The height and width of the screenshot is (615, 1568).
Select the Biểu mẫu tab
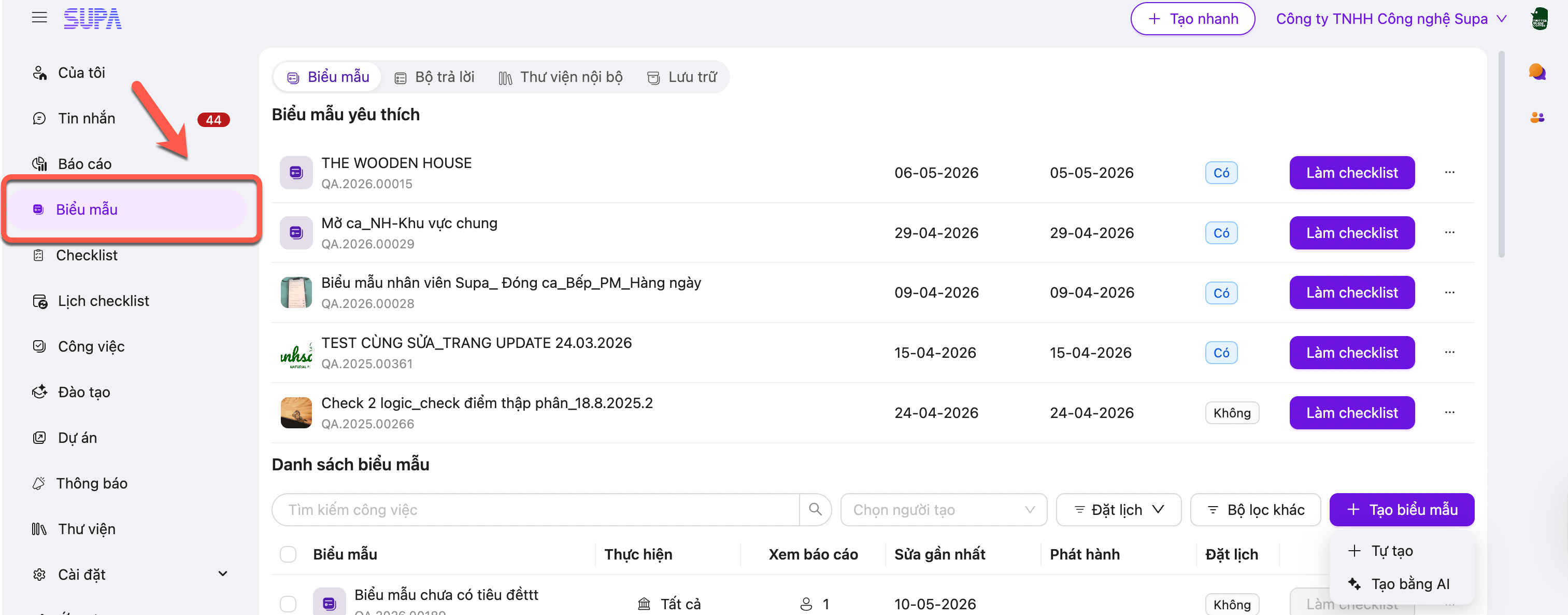point(327,77)
